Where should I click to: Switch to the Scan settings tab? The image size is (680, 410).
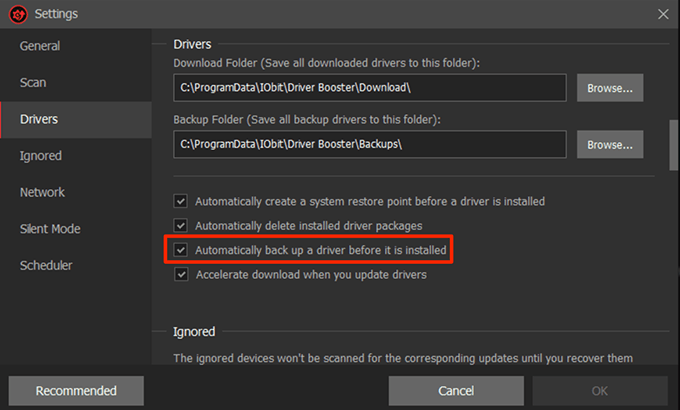(33, 83)
